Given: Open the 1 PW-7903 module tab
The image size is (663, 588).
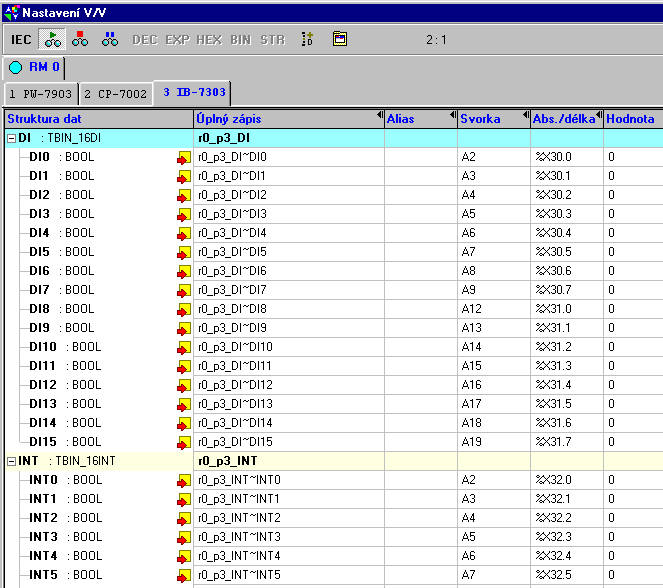Looking at the screenshot, I should pos(41,94).
